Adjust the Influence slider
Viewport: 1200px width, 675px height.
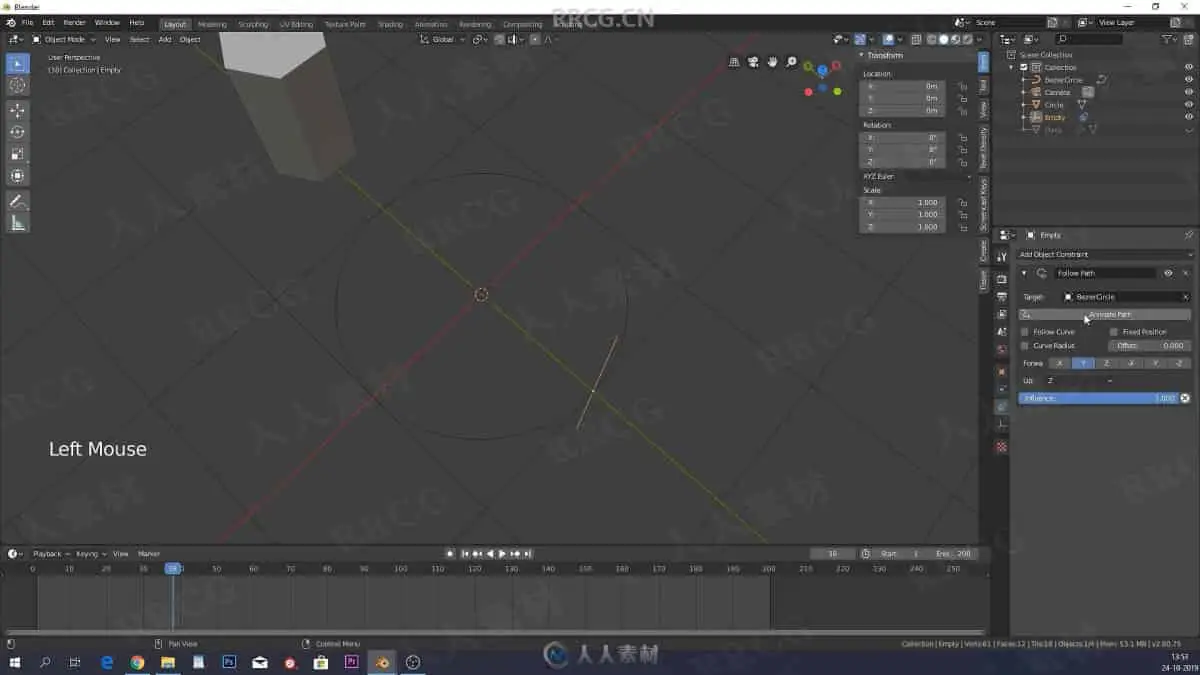coord(1099,398)
